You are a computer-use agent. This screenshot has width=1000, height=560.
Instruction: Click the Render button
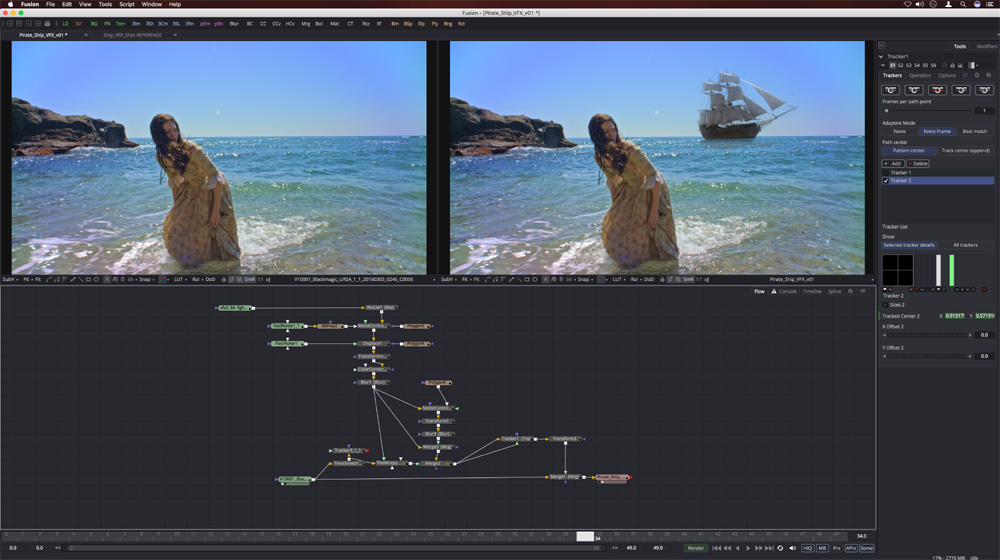click(695, 548)
